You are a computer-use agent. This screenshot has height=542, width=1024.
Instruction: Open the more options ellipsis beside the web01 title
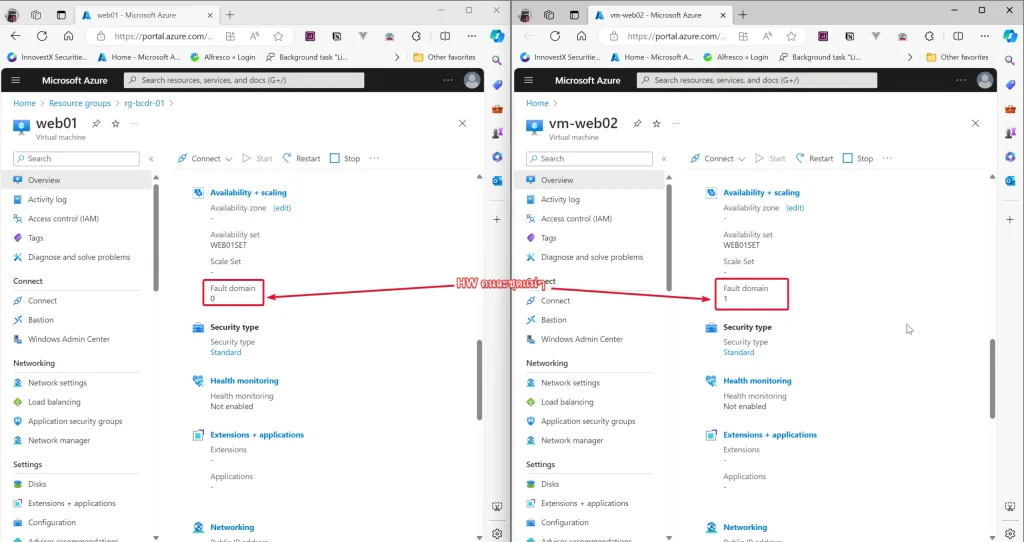coord(135,123)
